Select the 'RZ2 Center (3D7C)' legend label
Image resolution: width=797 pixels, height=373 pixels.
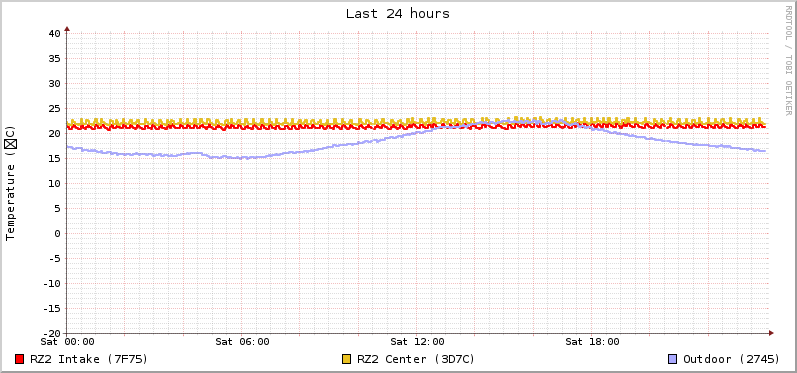[x=416, y=359]
